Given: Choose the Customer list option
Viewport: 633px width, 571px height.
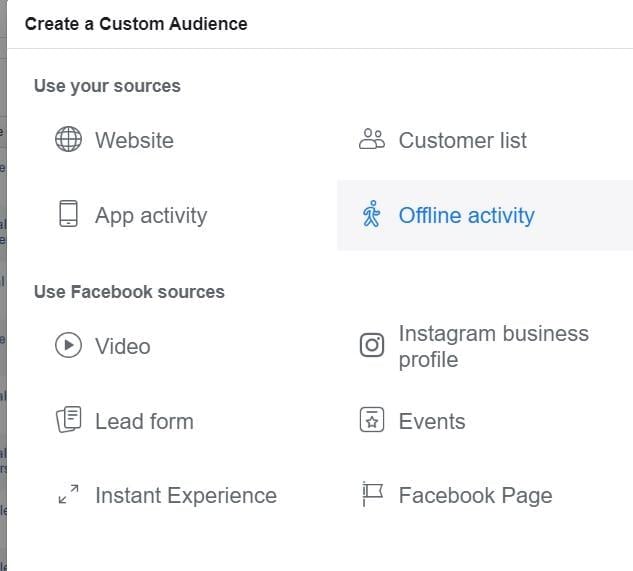Looking at the screenshot, I should [463, 140].
